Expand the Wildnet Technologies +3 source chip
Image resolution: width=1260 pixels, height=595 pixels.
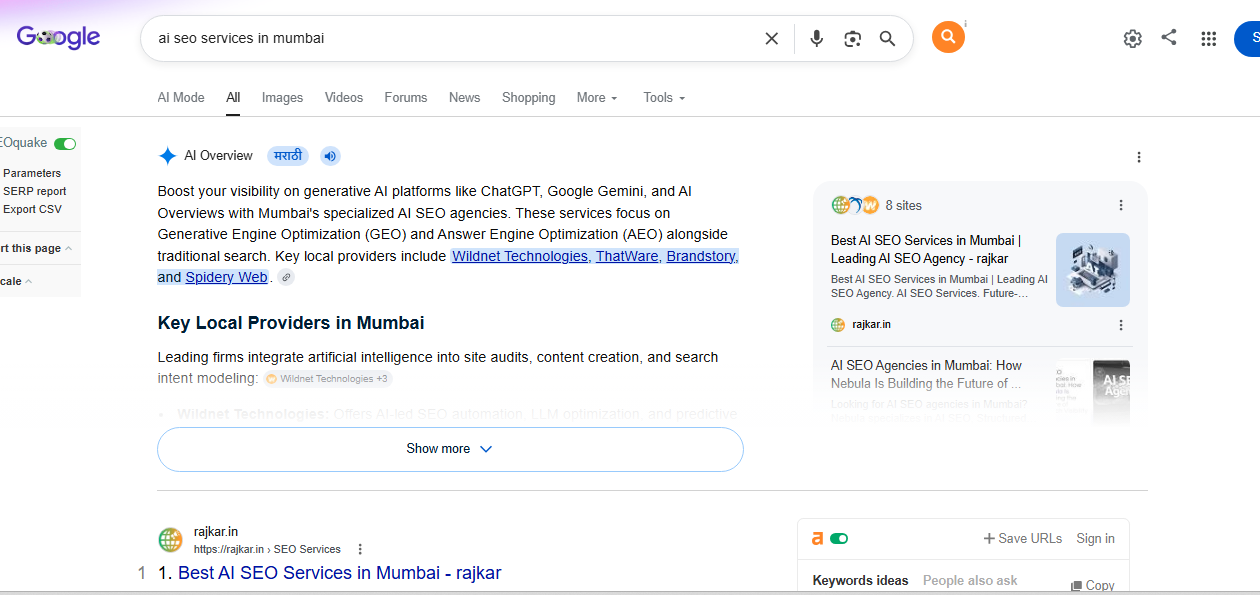pos(328,379)
